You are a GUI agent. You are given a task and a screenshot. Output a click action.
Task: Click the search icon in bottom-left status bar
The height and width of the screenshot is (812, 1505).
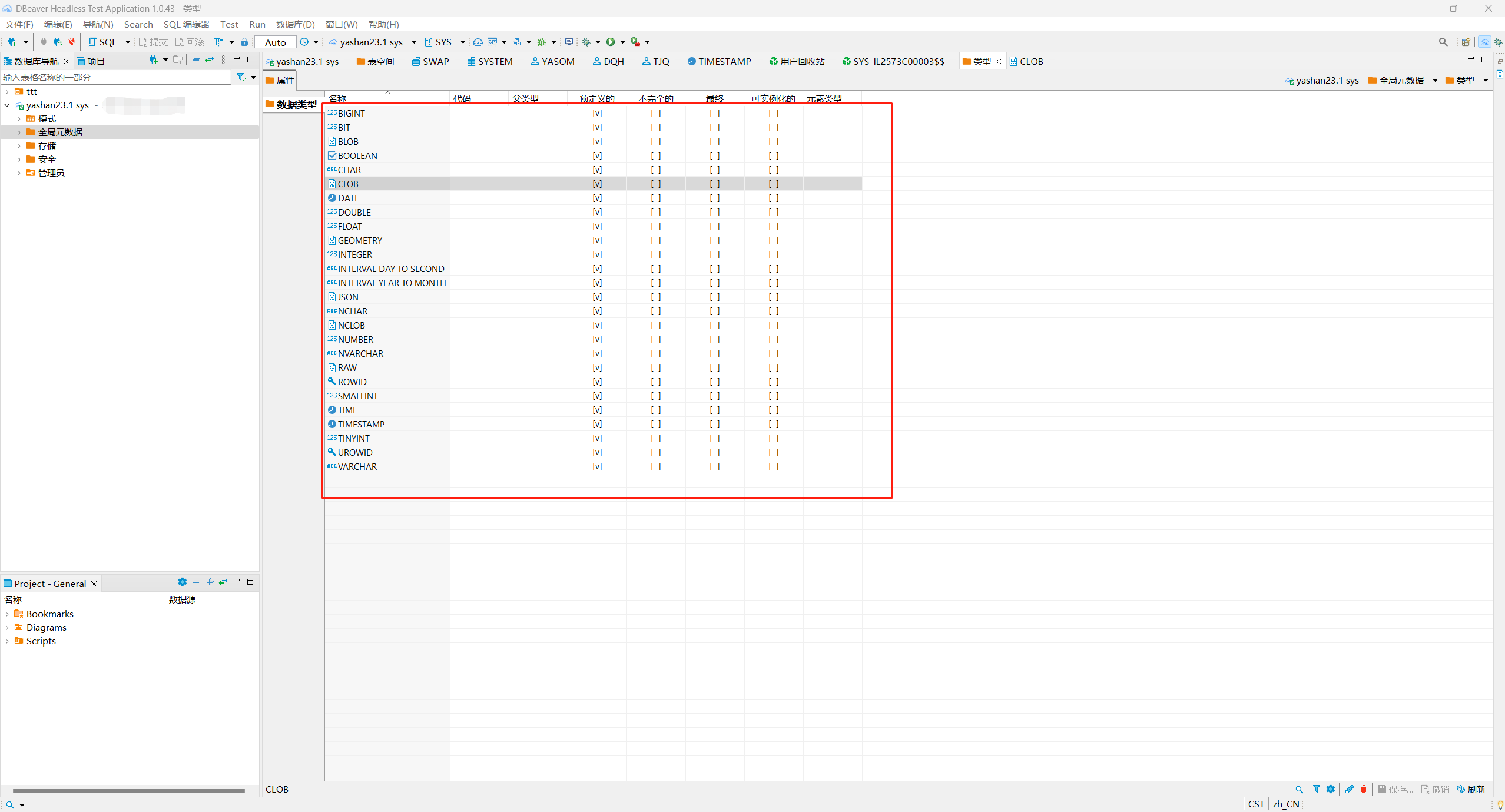coord(10,805)
